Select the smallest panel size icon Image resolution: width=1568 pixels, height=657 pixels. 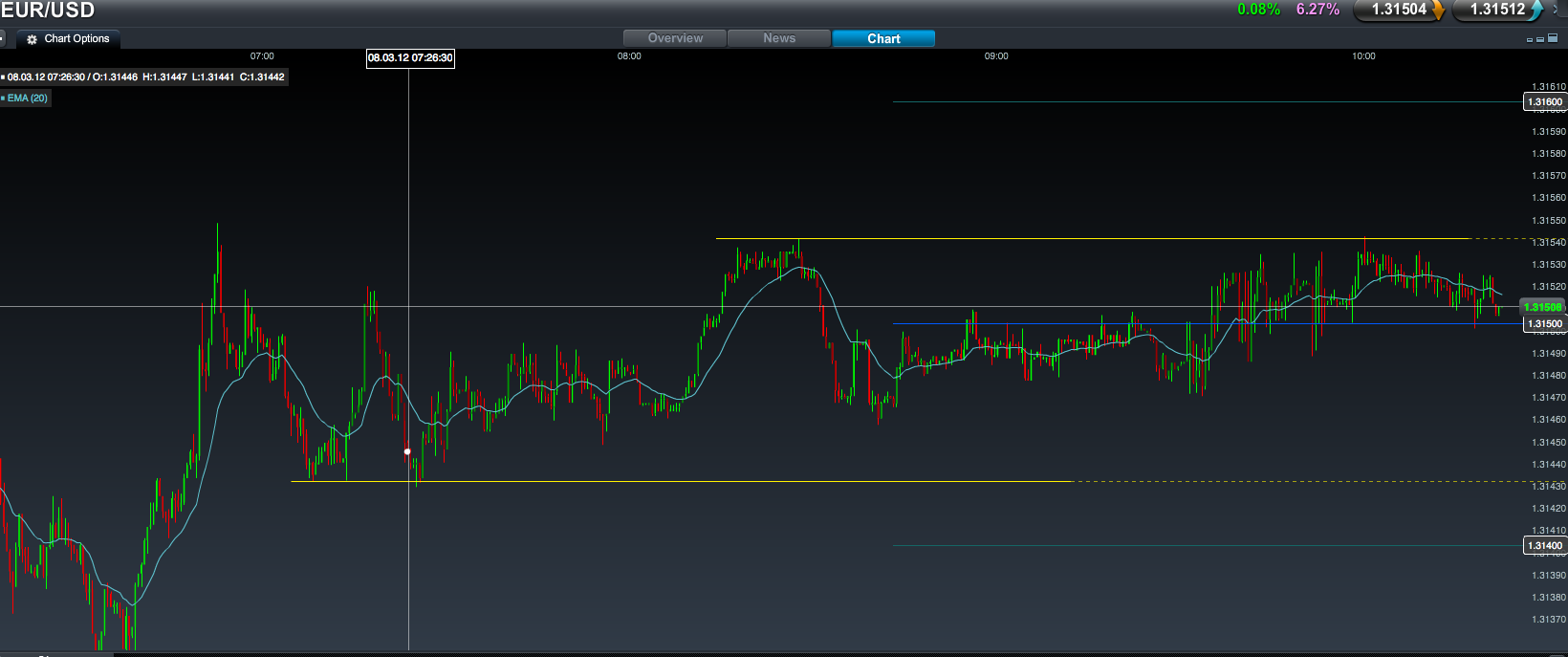click(x=1530, y=40)
